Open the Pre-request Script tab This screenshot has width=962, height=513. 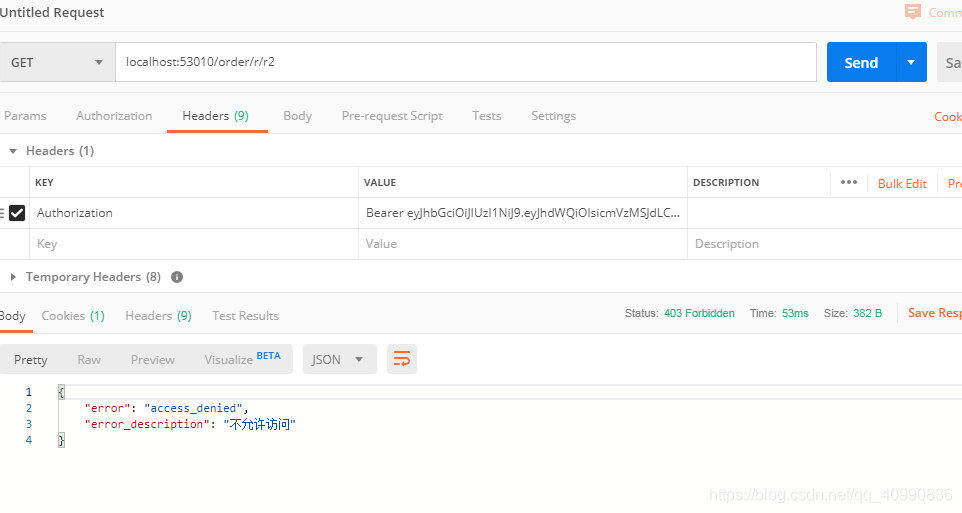point(392,116)
